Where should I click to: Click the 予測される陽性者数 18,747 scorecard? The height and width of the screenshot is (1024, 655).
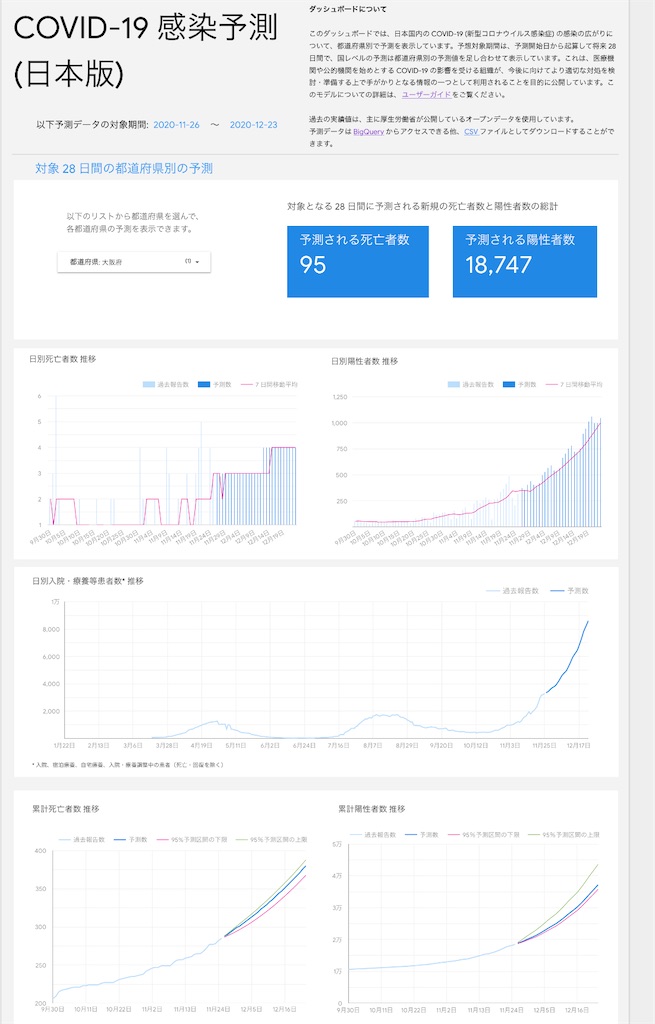point(524,261)
